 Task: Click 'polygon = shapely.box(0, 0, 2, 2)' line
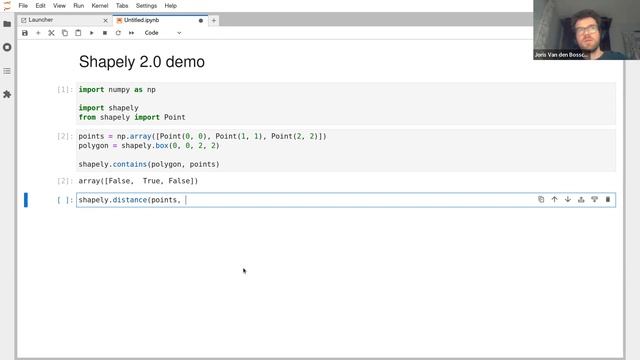click(149, 146)
